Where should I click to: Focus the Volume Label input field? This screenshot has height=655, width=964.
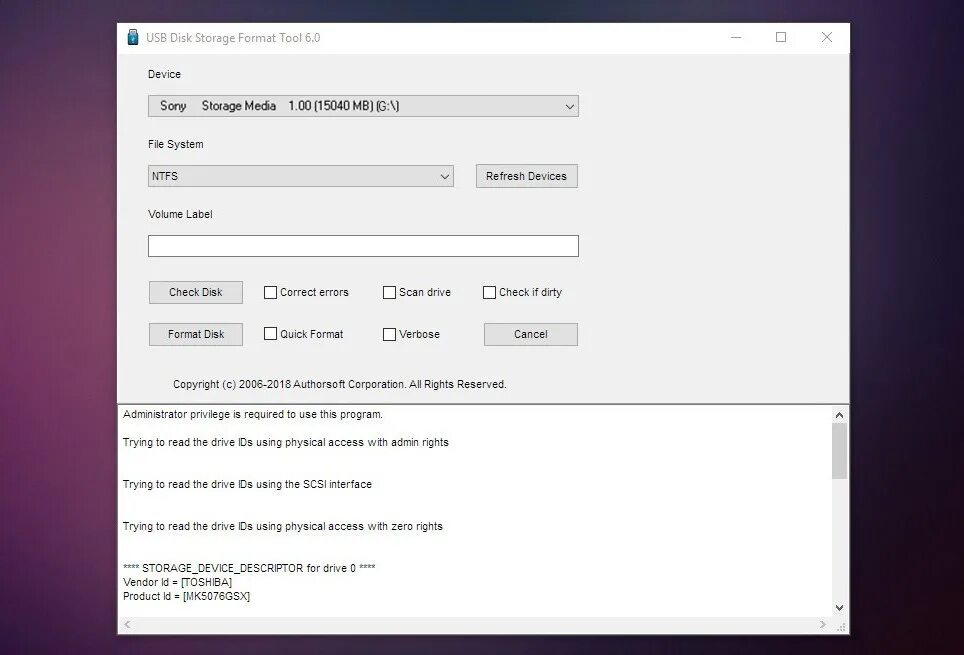[363, 246]
